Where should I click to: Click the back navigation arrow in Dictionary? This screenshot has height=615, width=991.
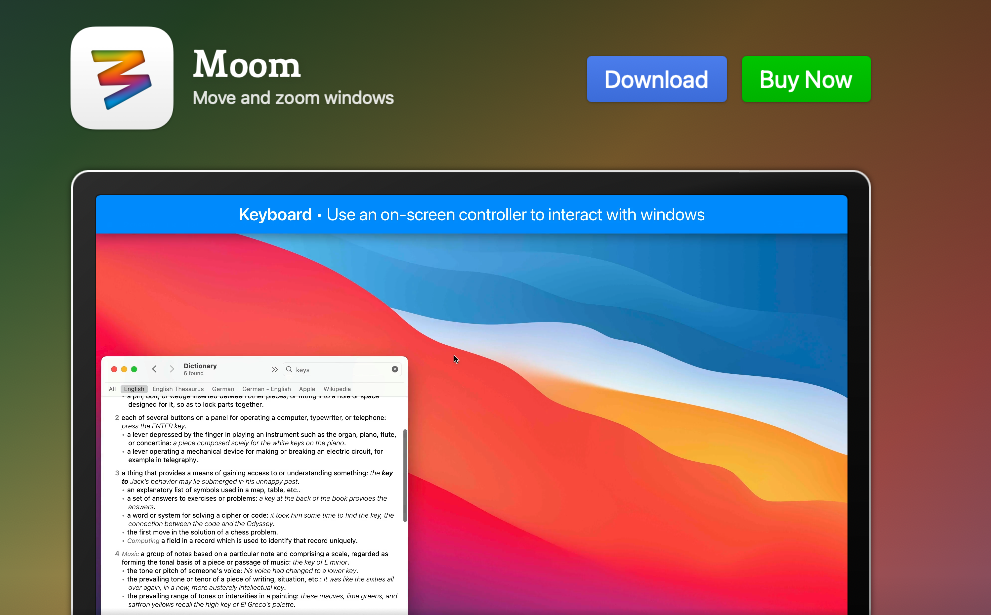pos(154,368)
